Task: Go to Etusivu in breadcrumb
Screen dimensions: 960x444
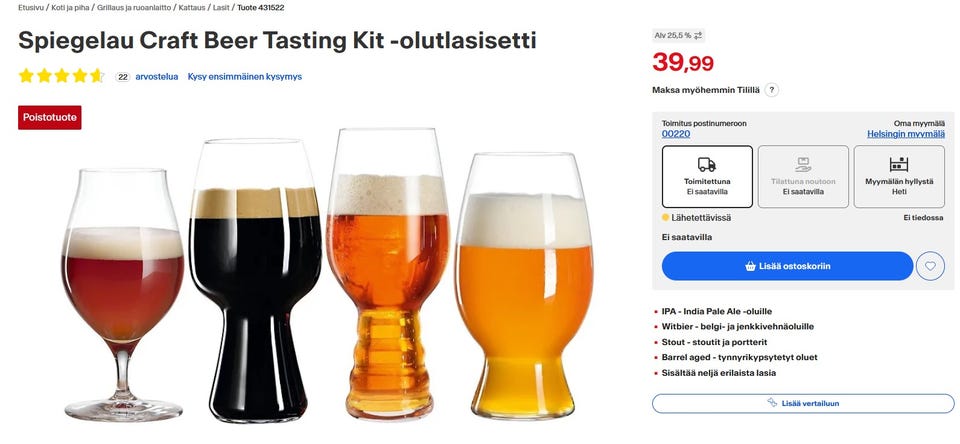Action: coord(30,7)
